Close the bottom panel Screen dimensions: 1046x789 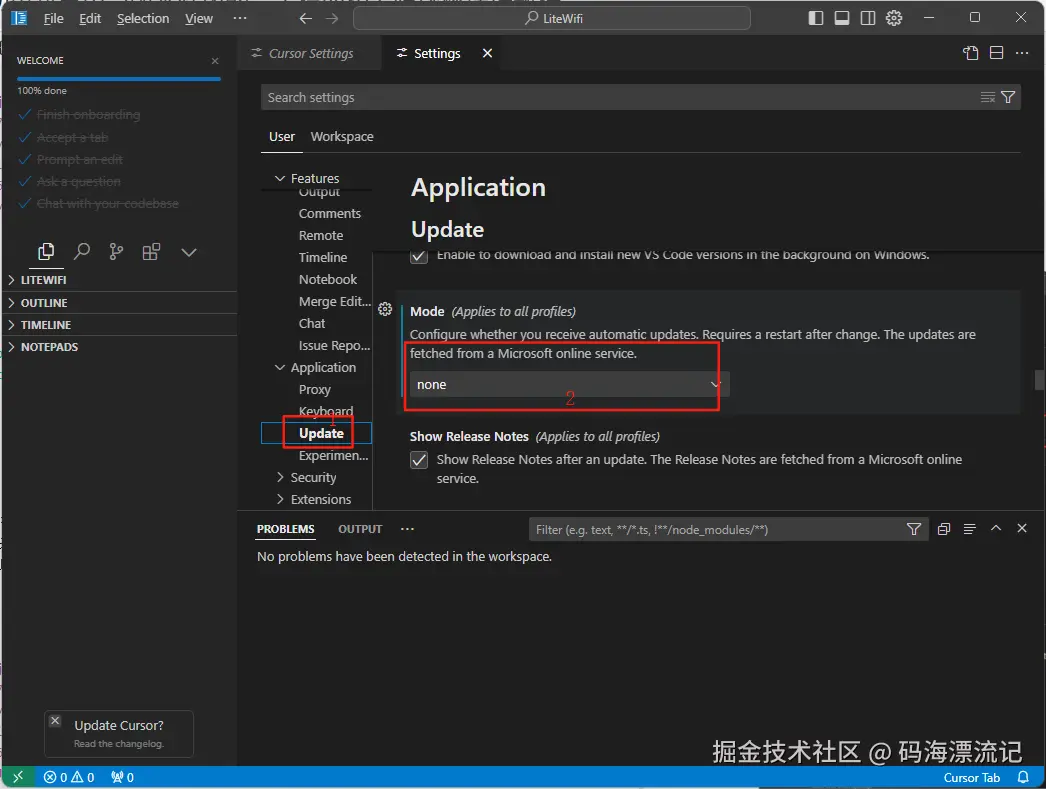click(x=1022, y=528)
